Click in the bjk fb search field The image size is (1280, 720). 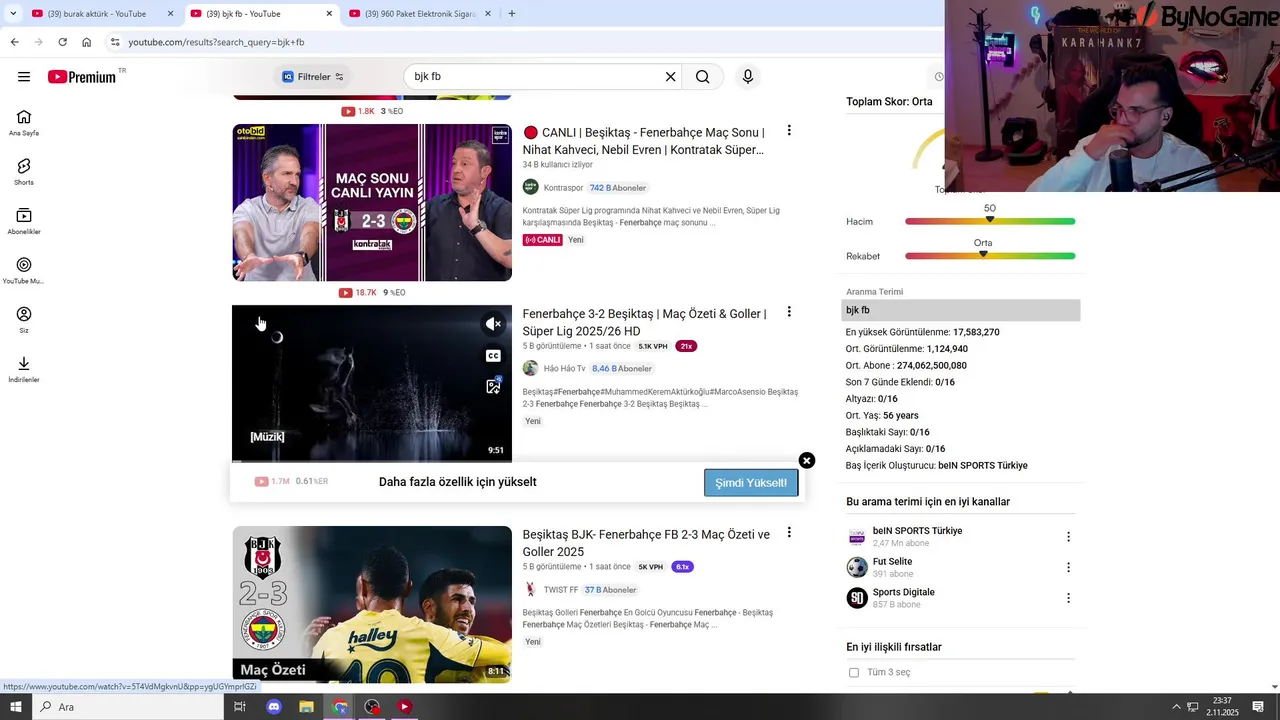point(535,77)
